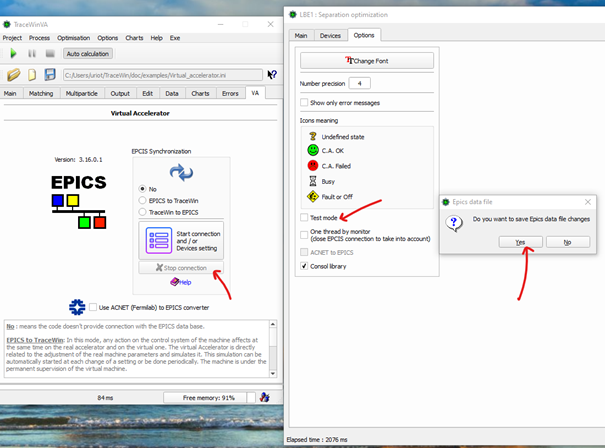This screenshot has height=448, width=605.
Task: Click the red C.A. Failed icon
Action: [313, 166]
